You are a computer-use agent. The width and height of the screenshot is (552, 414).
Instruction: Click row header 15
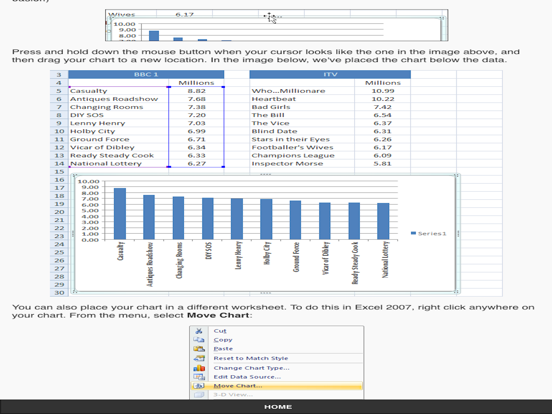[59, 172]
